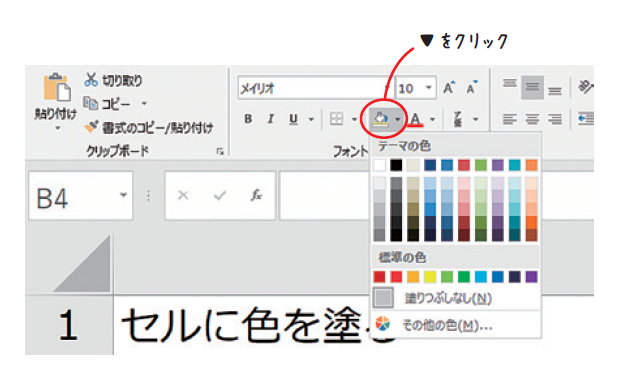Click the Paste (貼り付け) clipboard icon
The image size is (622, 371).
click(x=57, y=87)
